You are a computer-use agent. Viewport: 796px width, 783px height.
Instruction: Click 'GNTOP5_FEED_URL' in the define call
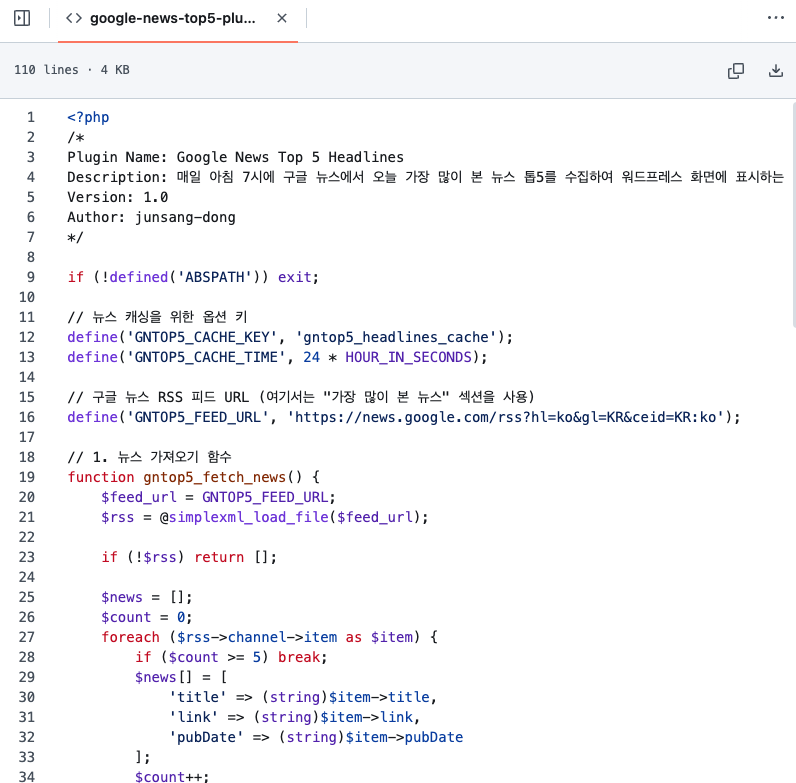[197, 417]
